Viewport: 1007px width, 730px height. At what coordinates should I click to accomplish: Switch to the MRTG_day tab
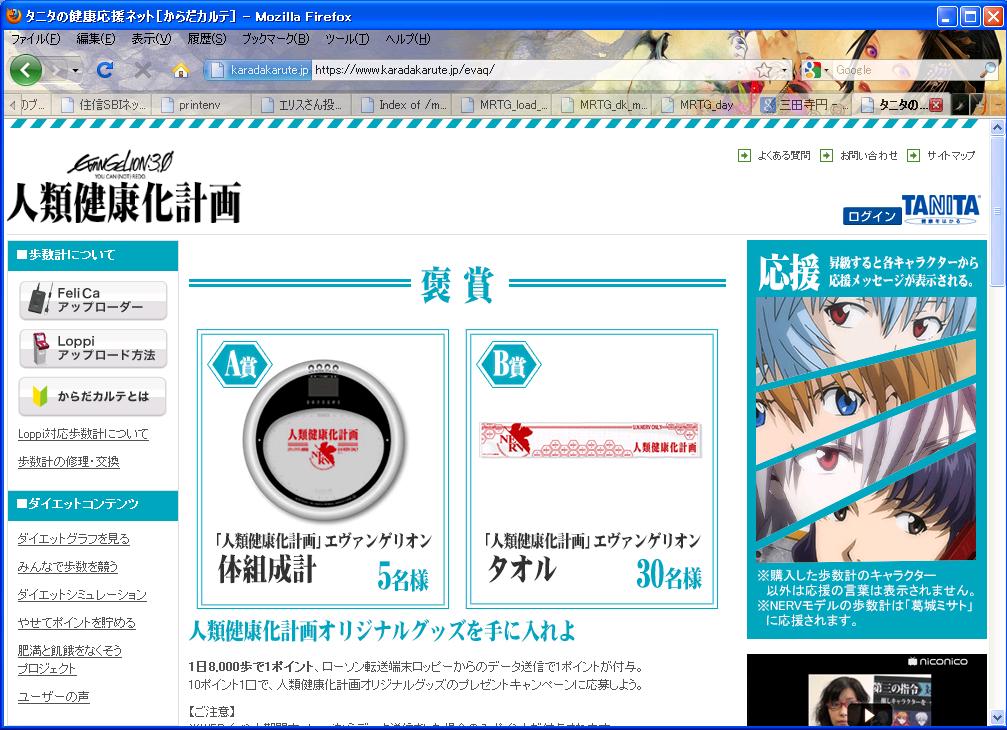coord(705,105)
